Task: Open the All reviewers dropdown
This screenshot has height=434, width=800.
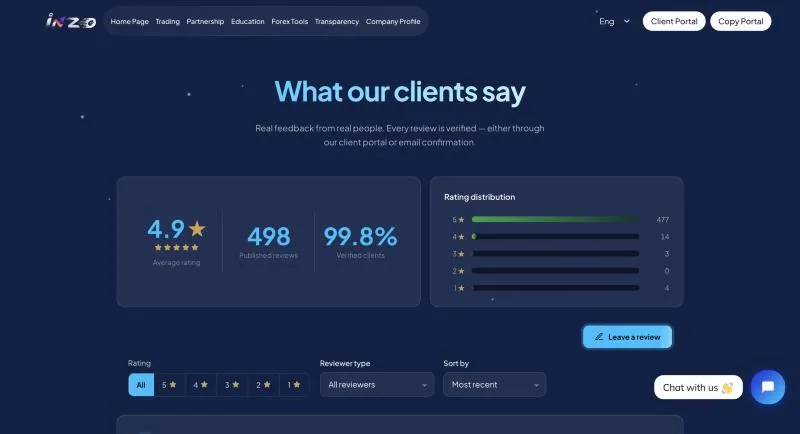Action: (x=377, y=385)
